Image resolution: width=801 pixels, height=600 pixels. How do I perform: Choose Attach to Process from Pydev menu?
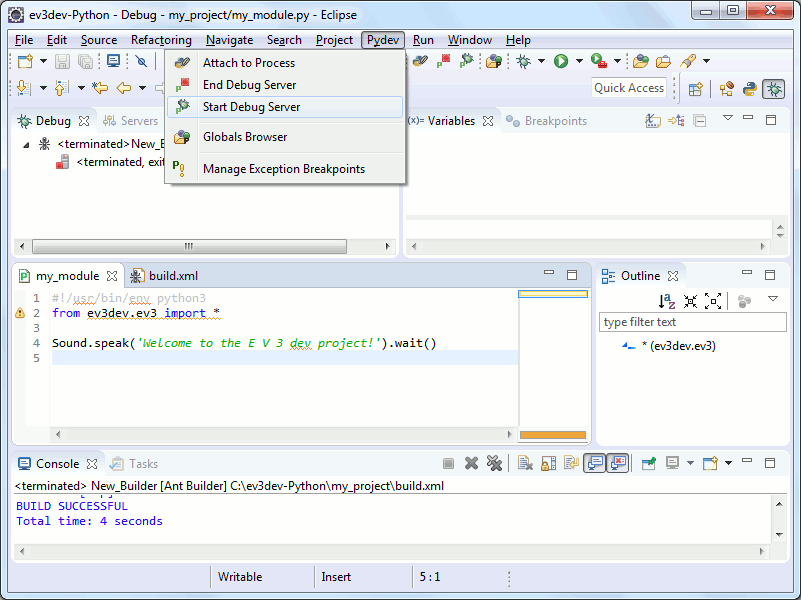[285, 63]
